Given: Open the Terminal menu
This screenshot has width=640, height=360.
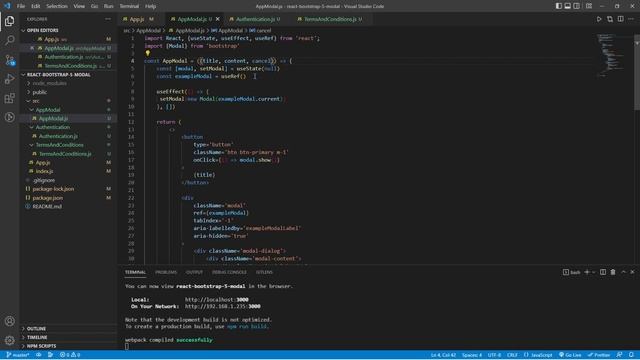Looking at the screenshot, I should (x=129, y=6).
